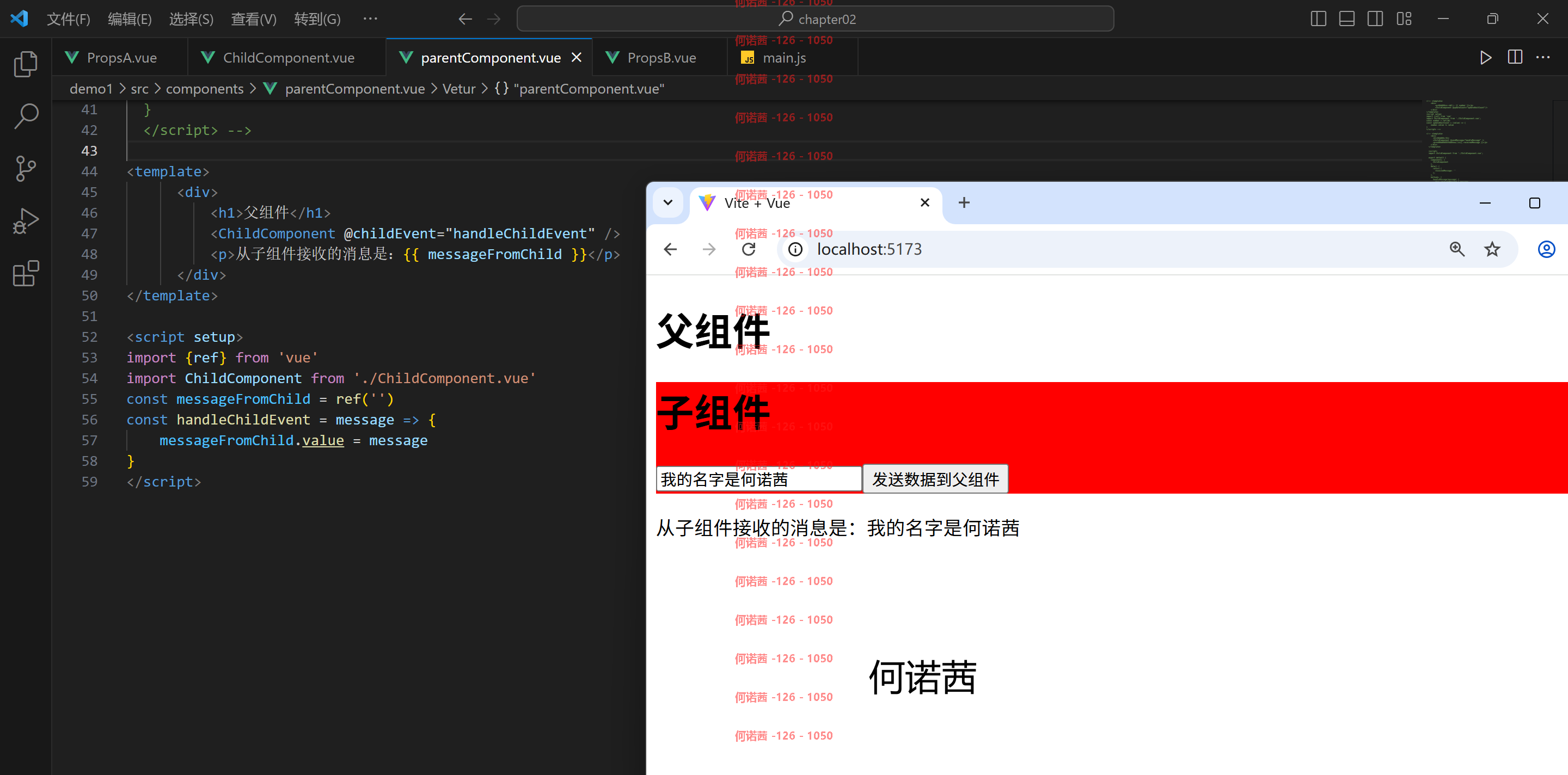This screenshot has height=775, width=1568.
Task: Switch to ChildComponent.vue tab
Action: coord(287,57)
